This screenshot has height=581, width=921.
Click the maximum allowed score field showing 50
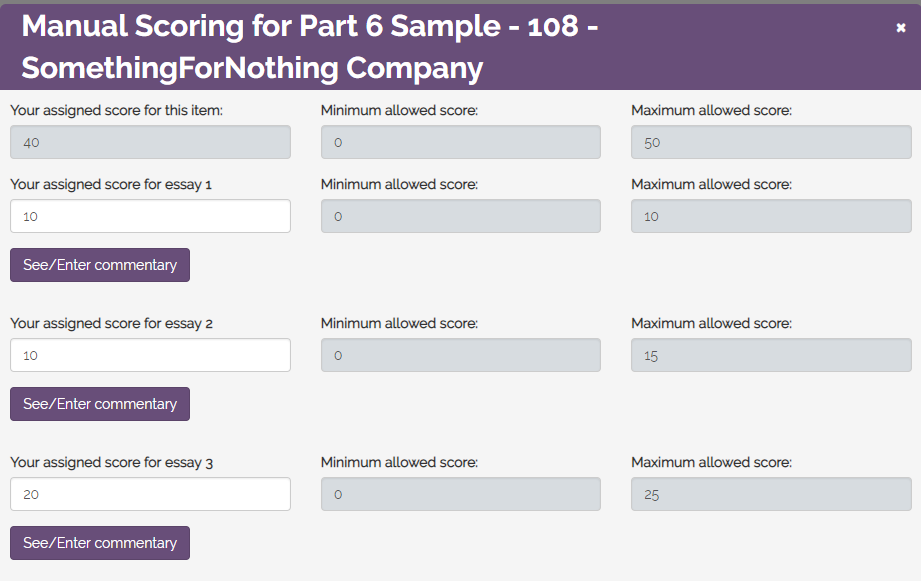tap(770, 141)
